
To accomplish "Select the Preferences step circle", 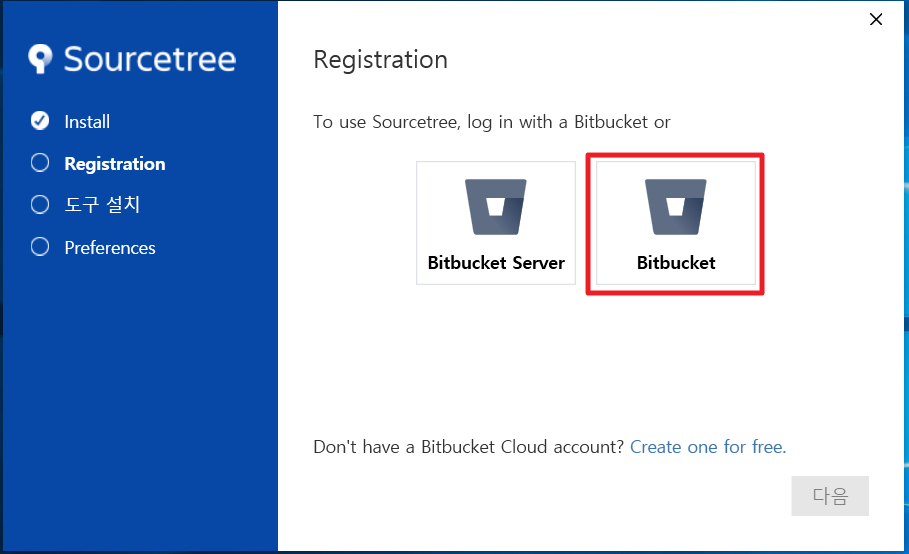I will [x=40, y=247].
